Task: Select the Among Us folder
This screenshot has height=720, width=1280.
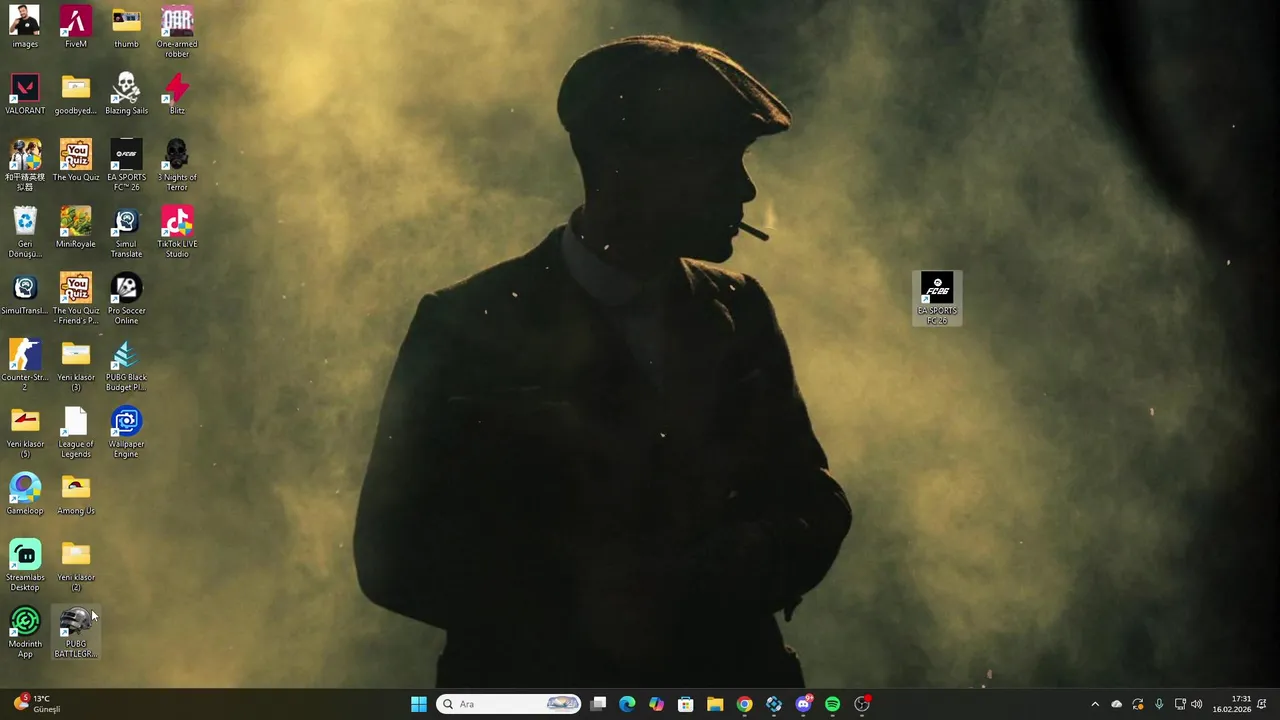Action: (76, 495)
